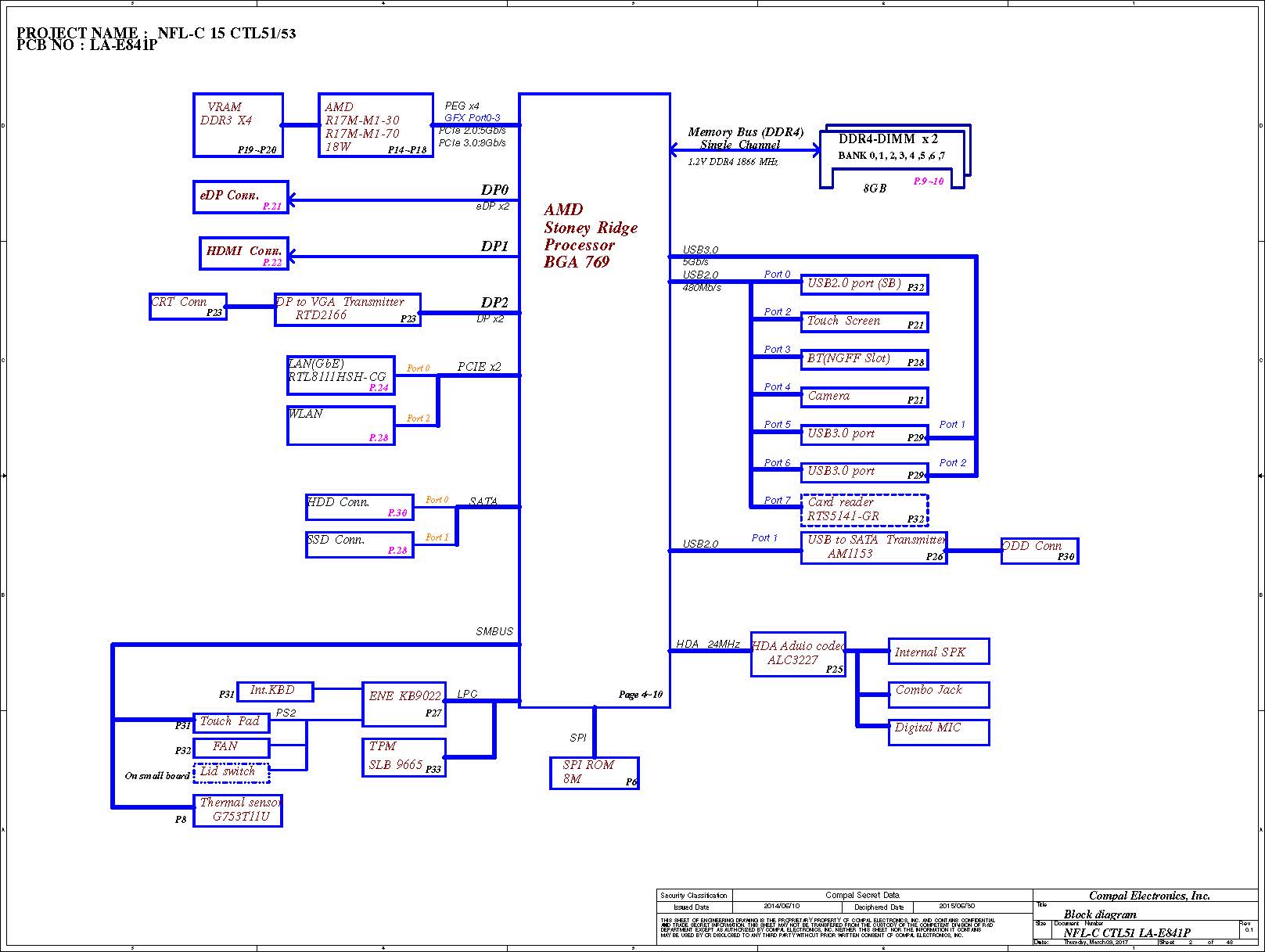Click the SSD Conn. block
Image resolution: width=1265 pixels, height=952 pixels.
click(x=359, y=544)
